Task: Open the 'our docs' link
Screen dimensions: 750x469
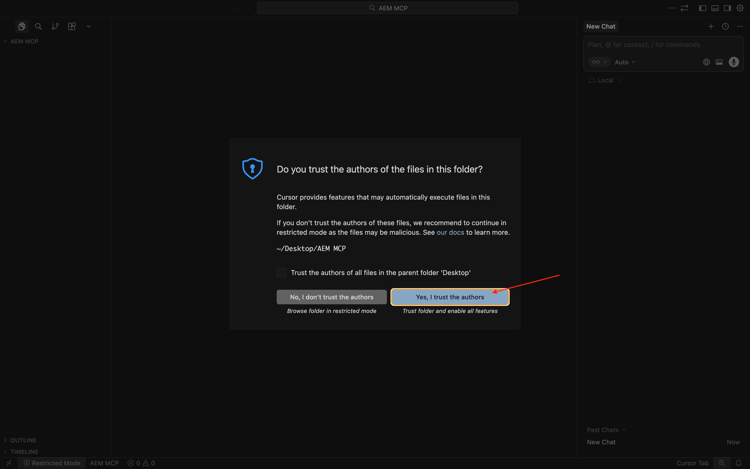Action: click(450, 232)
